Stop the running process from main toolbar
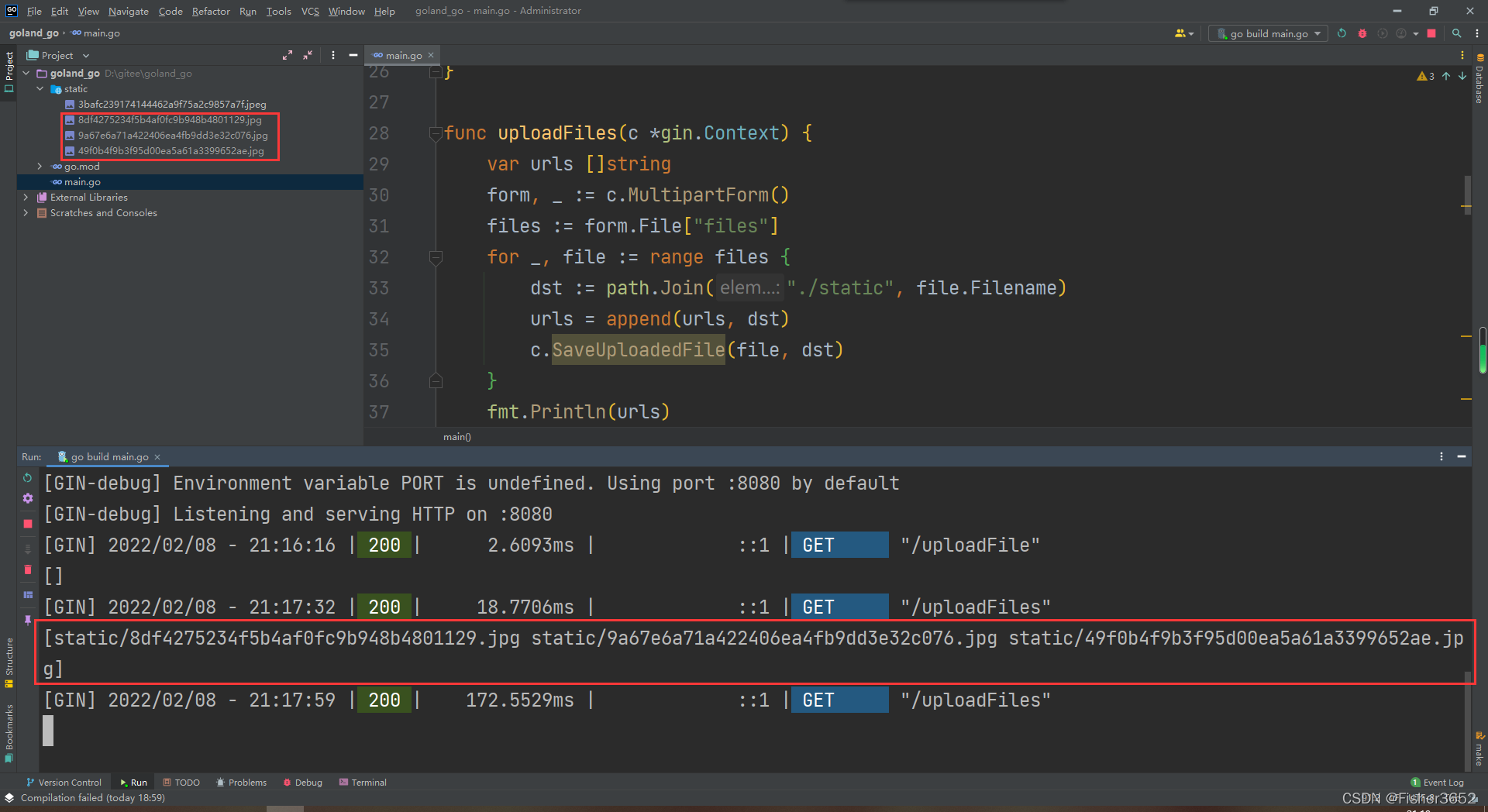The image size is (1488, 812). tap(1431, 33)
